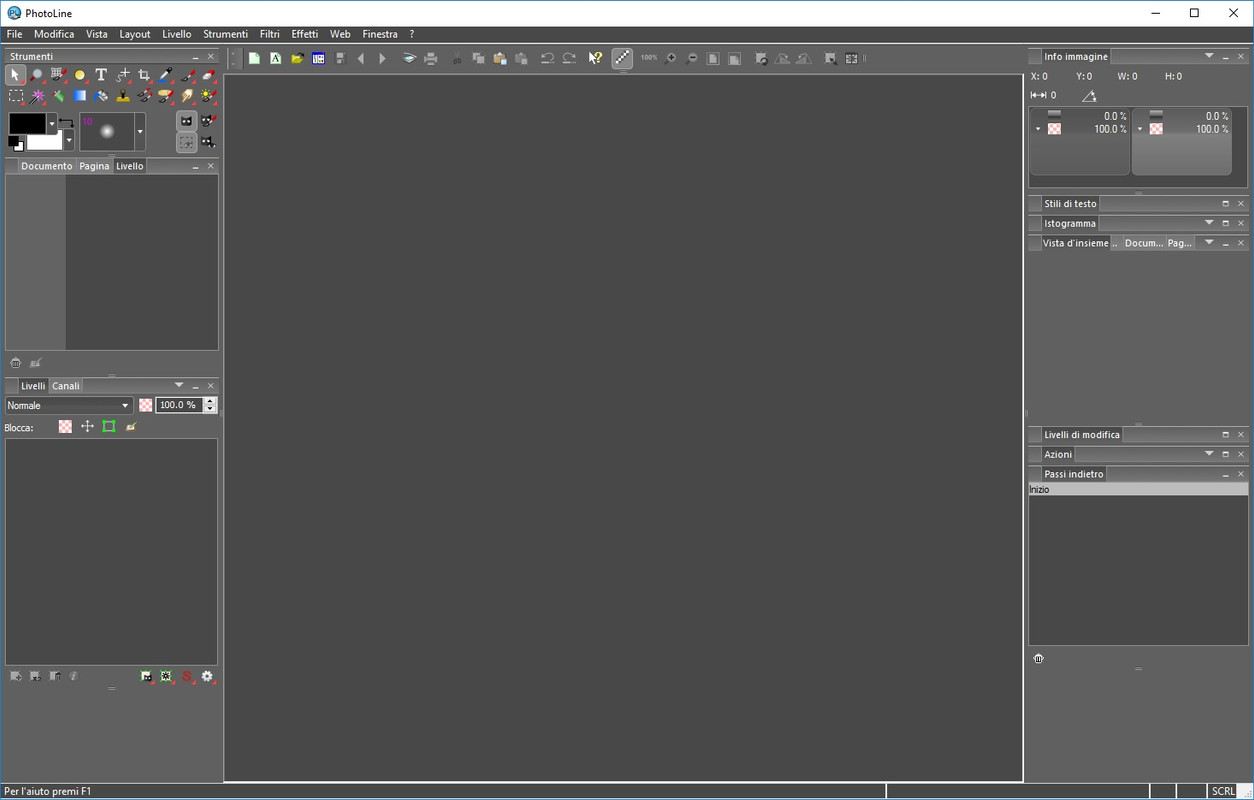Toggle the lock transparency checkerboard icon

[65, 427]
